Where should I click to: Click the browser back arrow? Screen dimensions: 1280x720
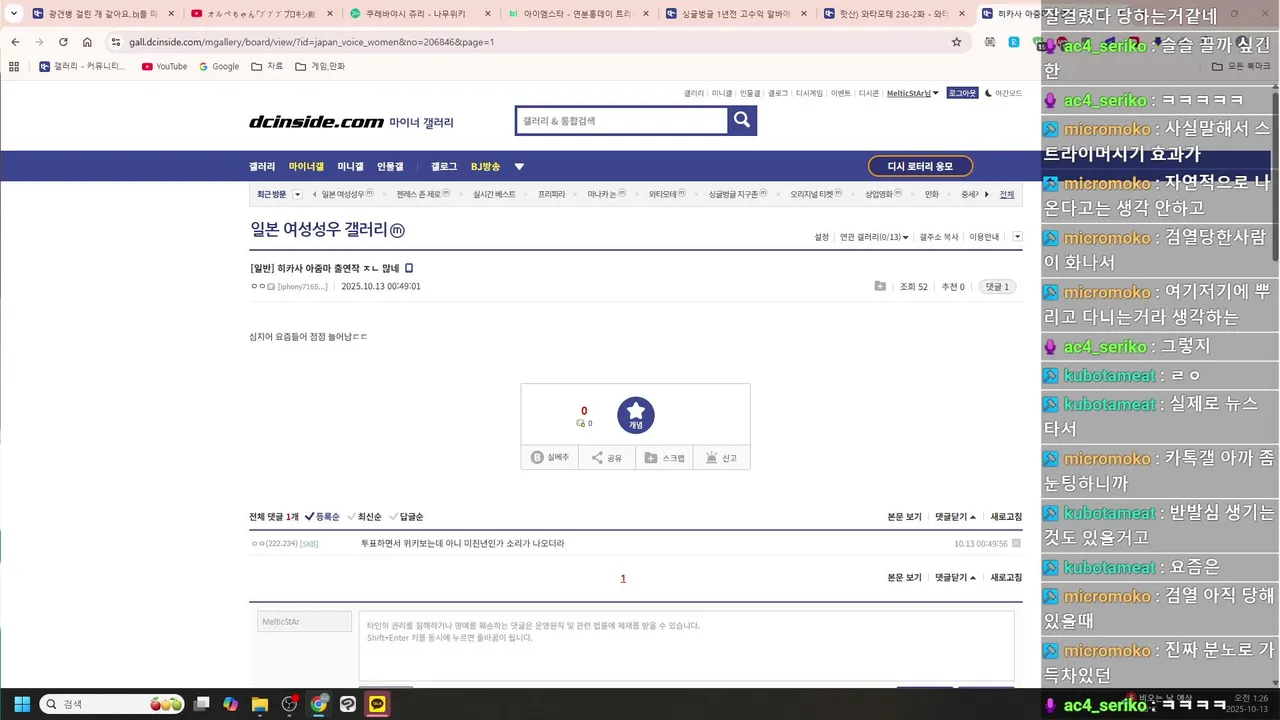[15, 42]
